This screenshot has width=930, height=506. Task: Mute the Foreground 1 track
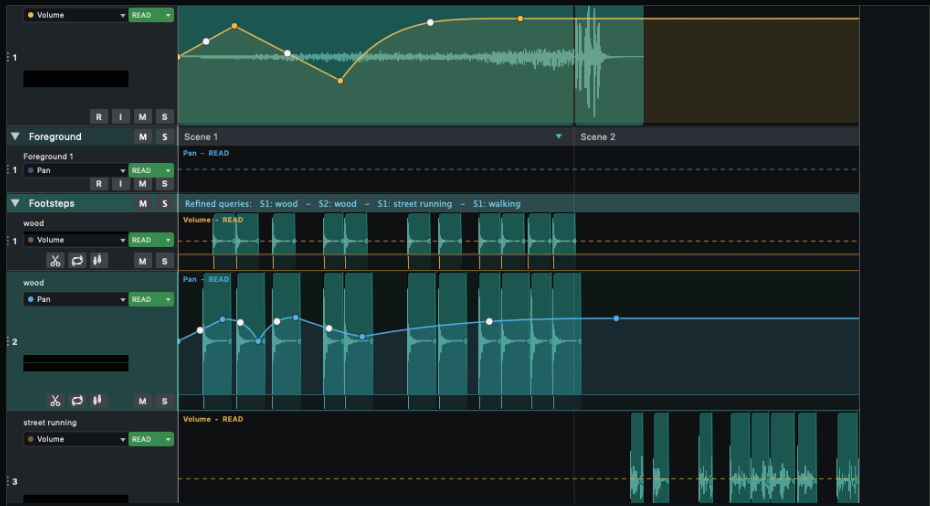tap(142, 184)
